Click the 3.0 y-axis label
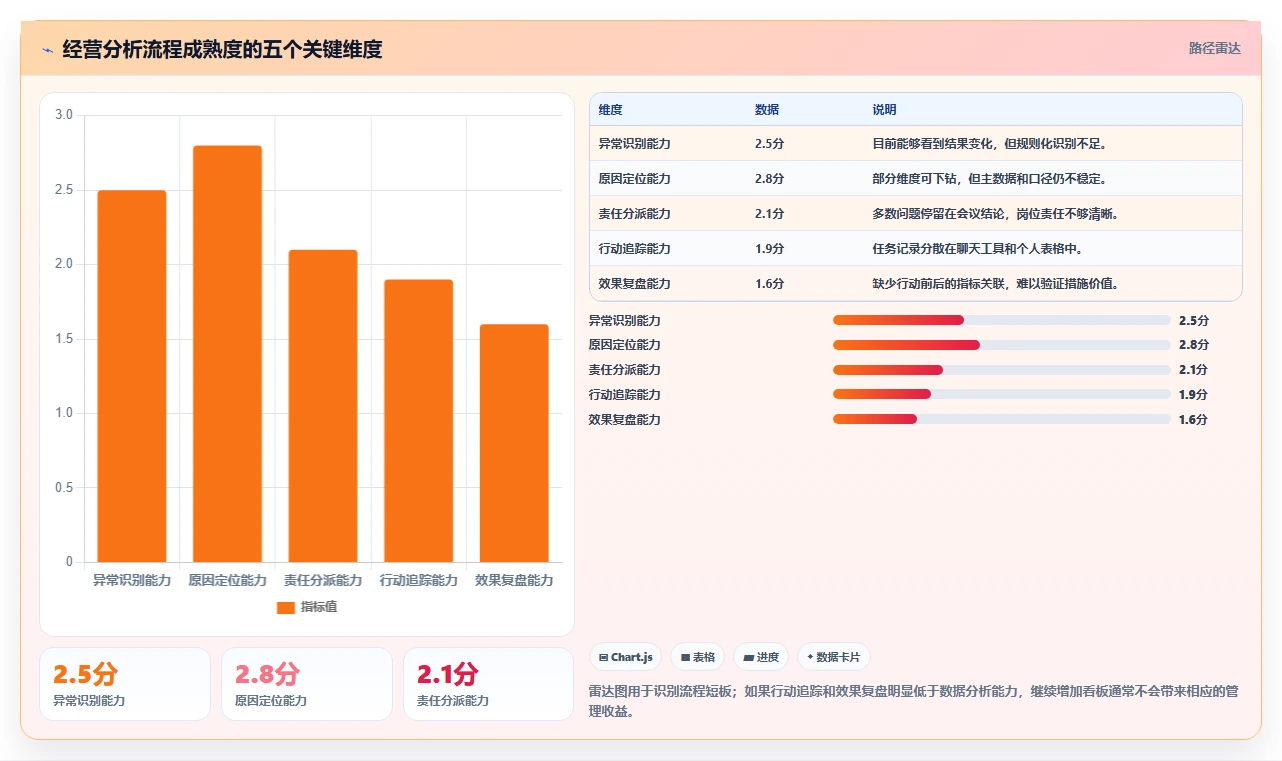 pyautogui.click(x=64, y=115)
